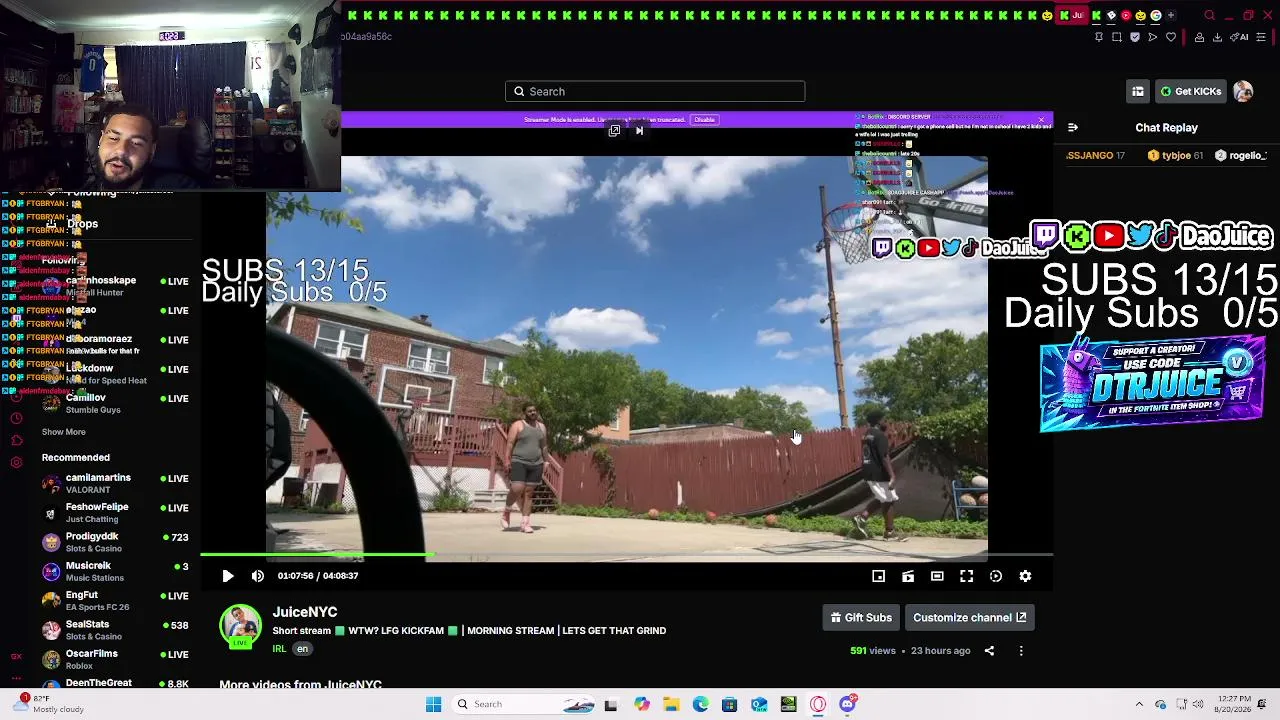Open browser AI assistant
Image resolution: width=1280 pixels, height=720 pixels.
1240,37
